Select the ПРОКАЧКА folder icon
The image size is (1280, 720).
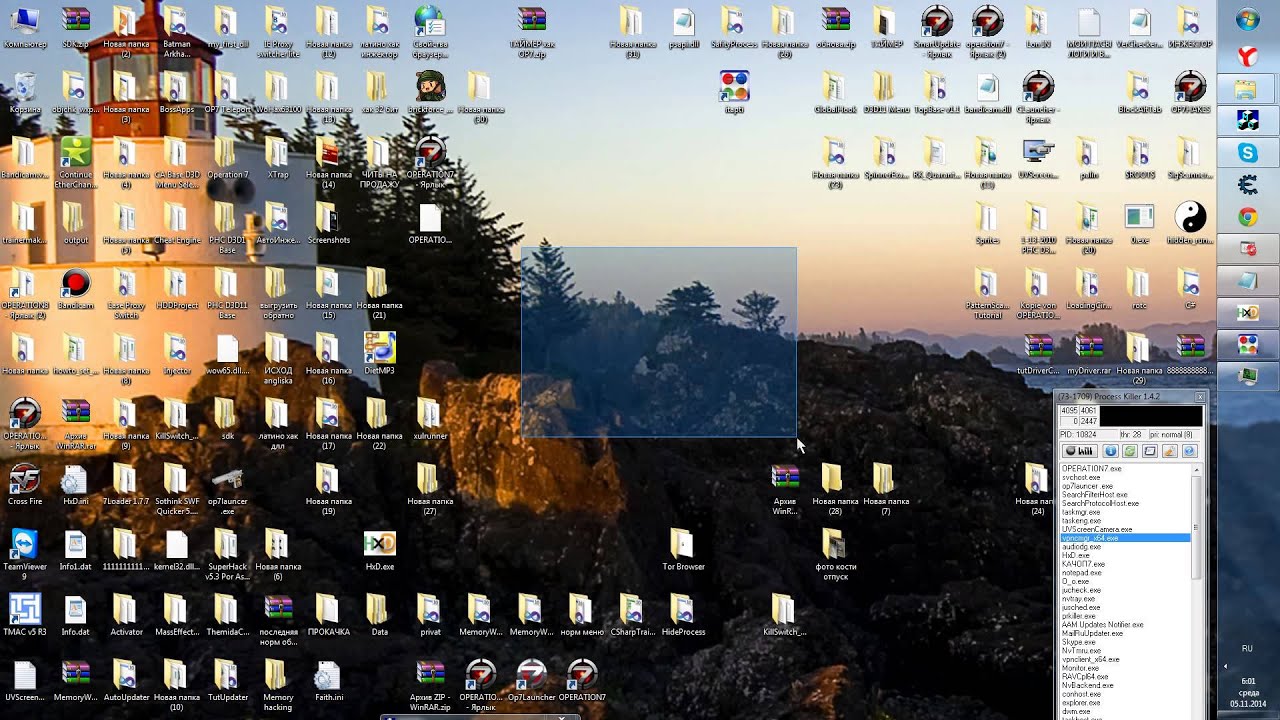tap(328, 614)
